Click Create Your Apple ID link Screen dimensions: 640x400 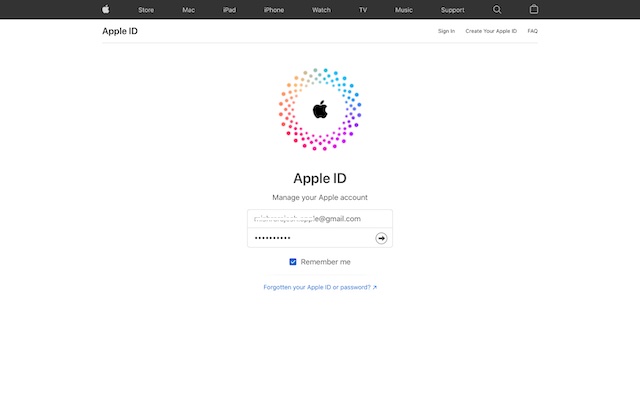click(x=491, y=31)
